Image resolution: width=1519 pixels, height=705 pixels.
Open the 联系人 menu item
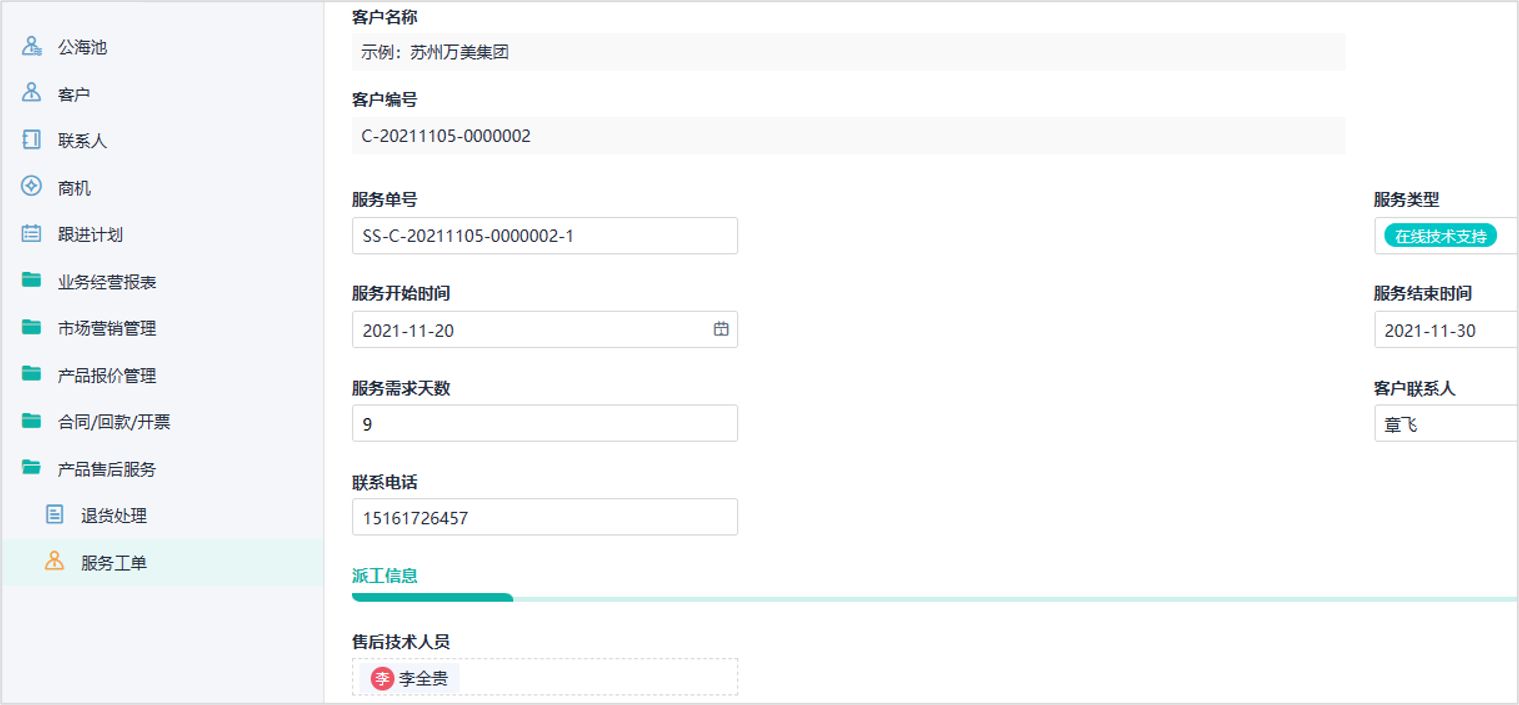pos(162,140)
